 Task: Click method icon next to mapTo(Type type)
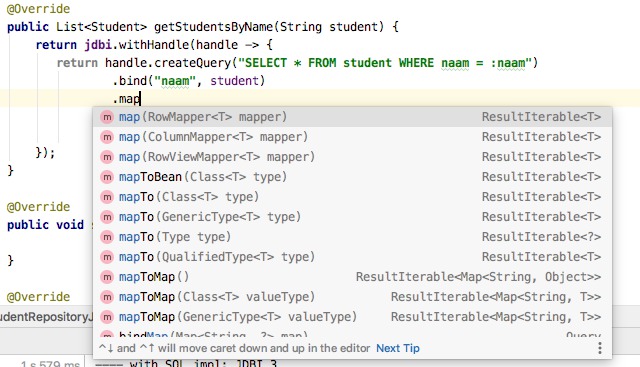coord(107,237)
